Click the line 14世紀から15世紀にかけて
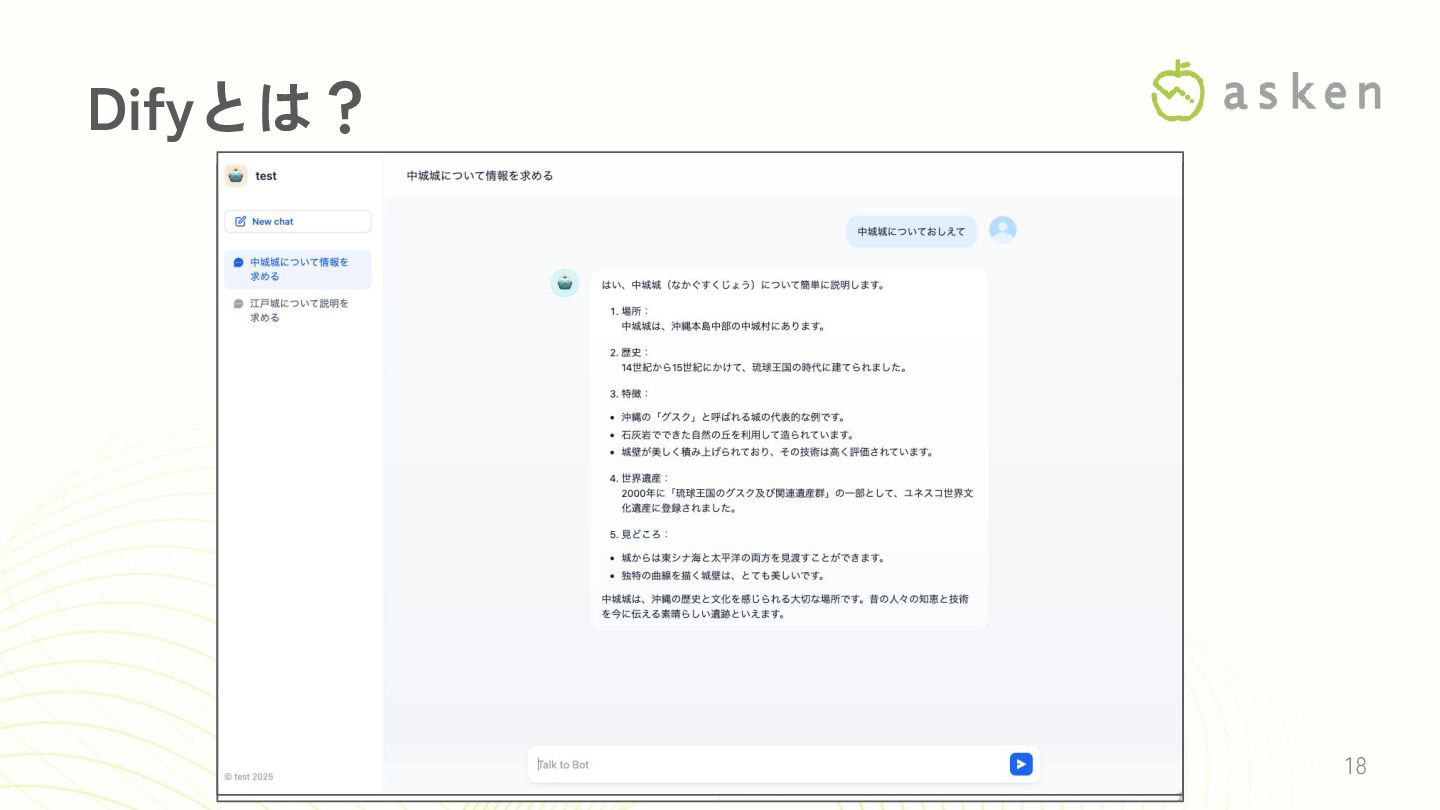1440x810 pixels. pos(764,367)
